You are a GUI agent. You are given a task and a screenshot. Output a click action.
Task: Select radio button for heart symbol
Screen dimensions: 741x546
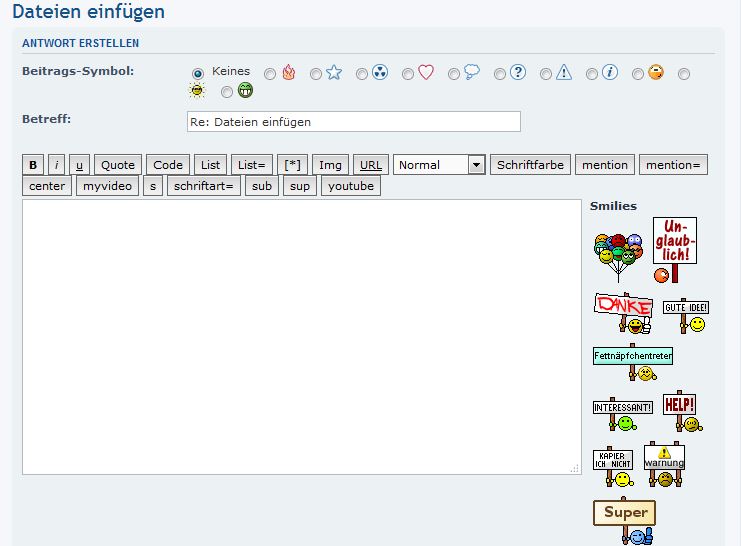[408, 74]
